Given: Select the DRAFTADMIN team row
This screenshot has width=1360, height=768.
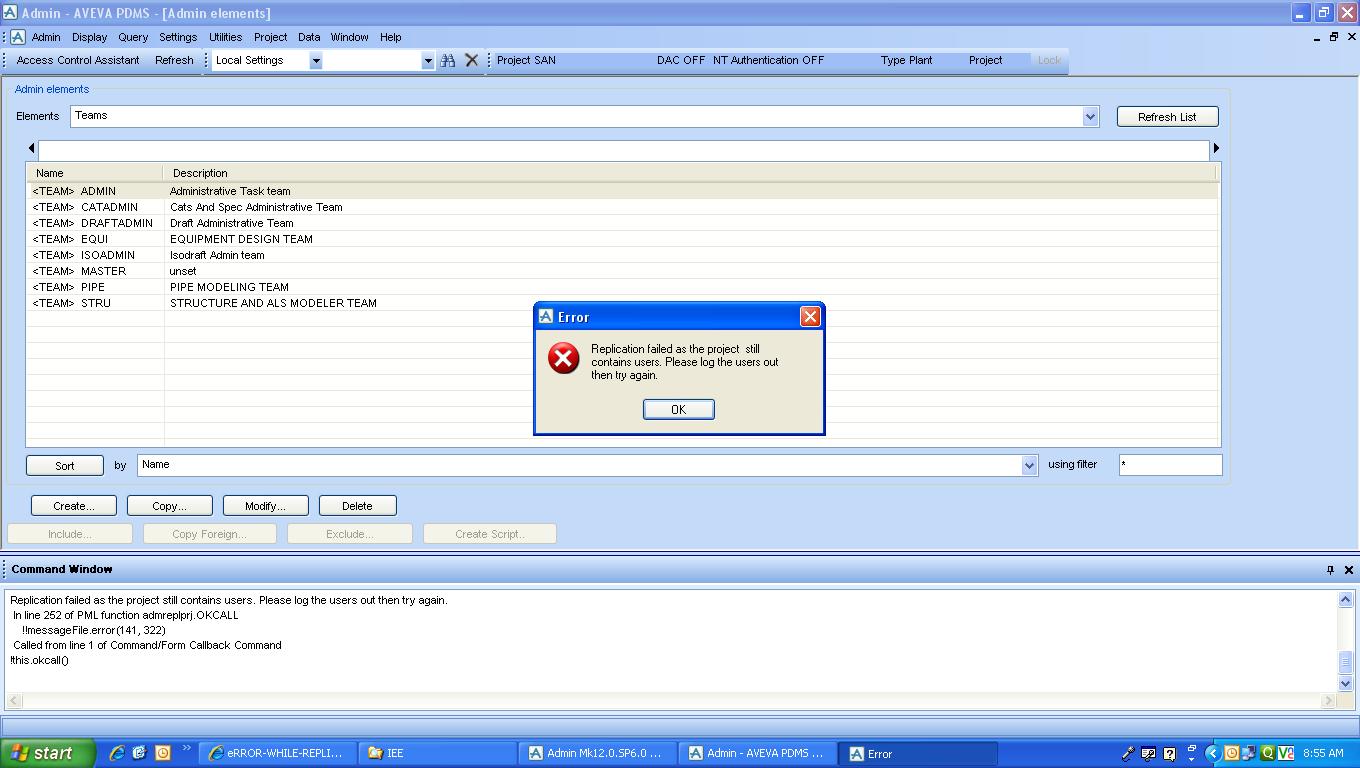Looking at the screenshot, I should coord(622,223).
